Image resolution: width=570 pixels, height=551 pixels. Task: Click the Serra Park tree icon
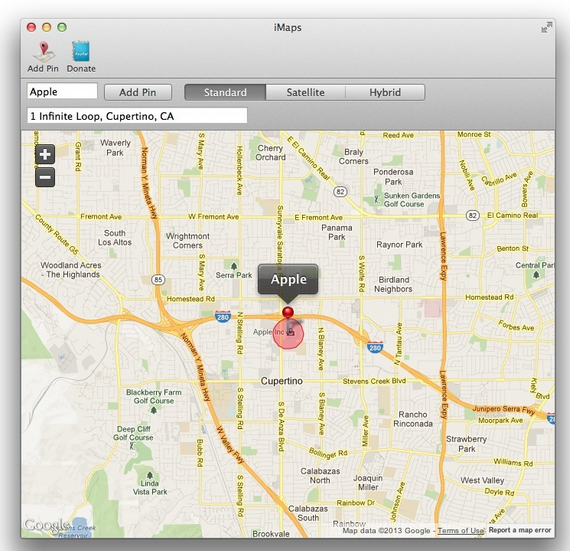pos(234,266)
